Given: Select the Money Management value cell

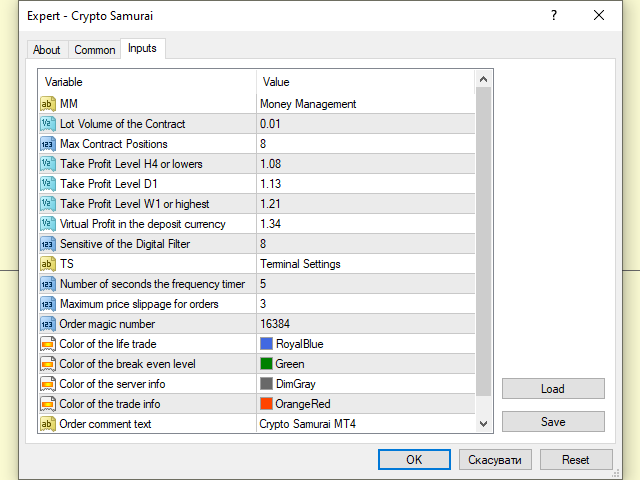Looking at the screenshot, I should click(x=366, y=104).
